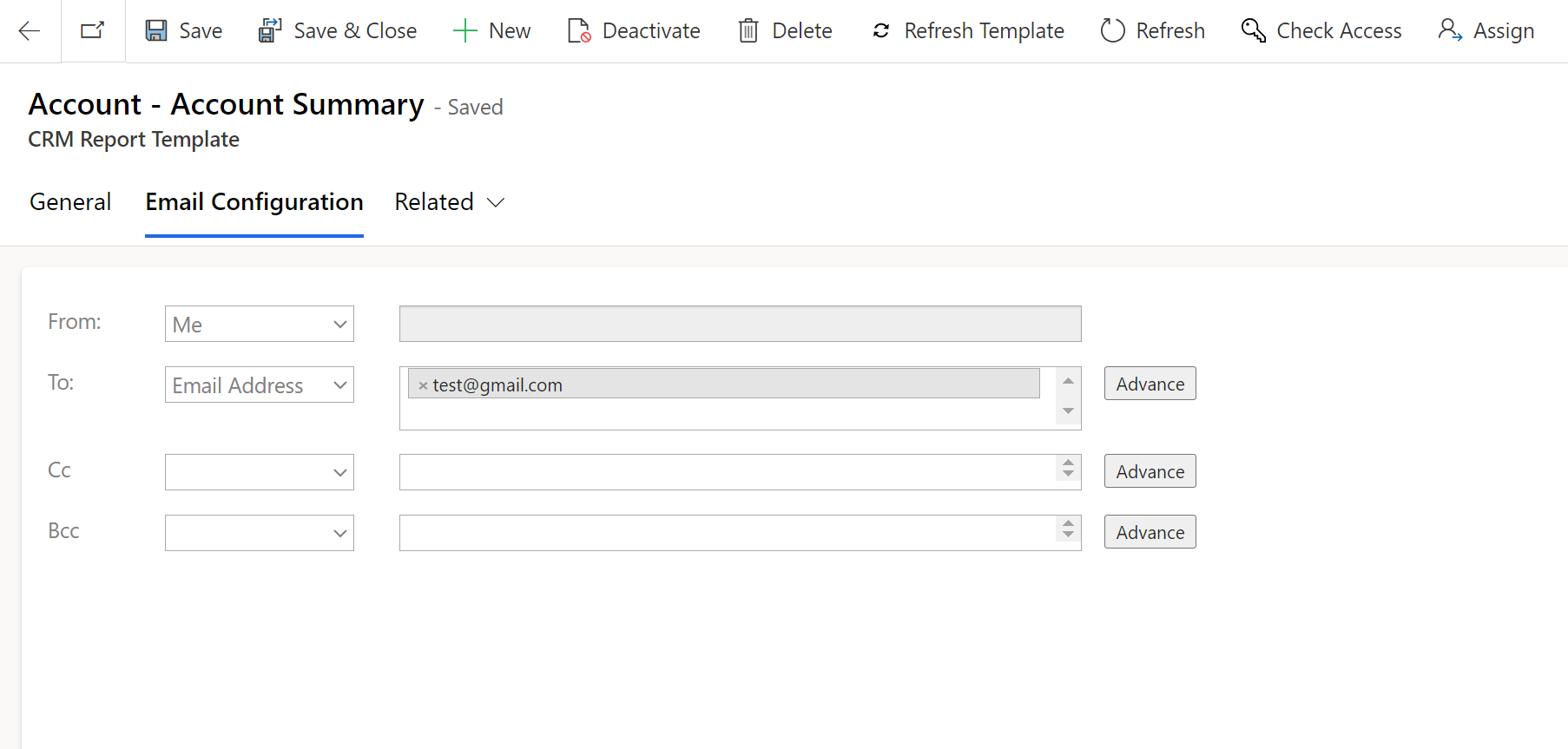Switch to the General tab

(x=70, y=202)
